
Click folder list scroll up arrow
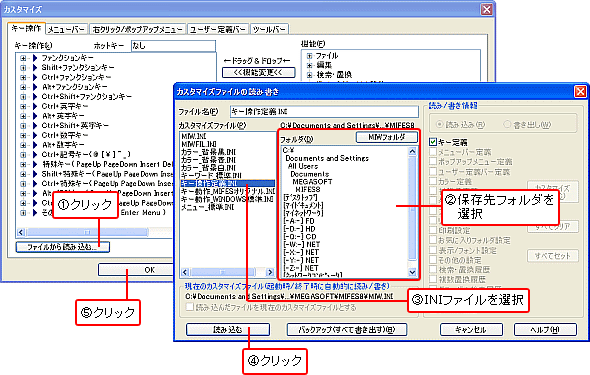[412, 151]
